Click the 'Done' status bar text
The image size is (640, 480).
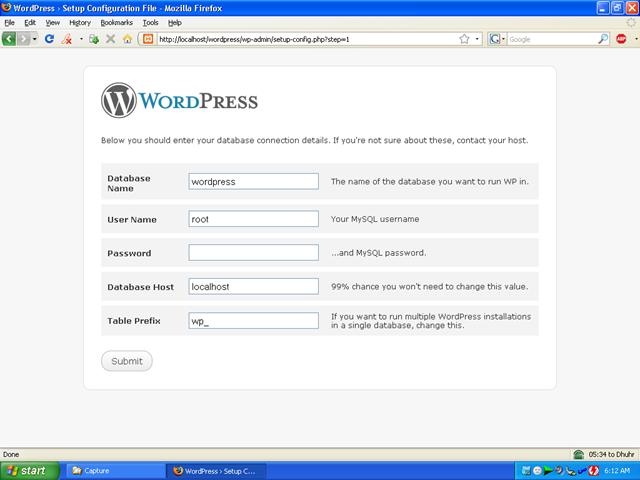coord(11,454)
